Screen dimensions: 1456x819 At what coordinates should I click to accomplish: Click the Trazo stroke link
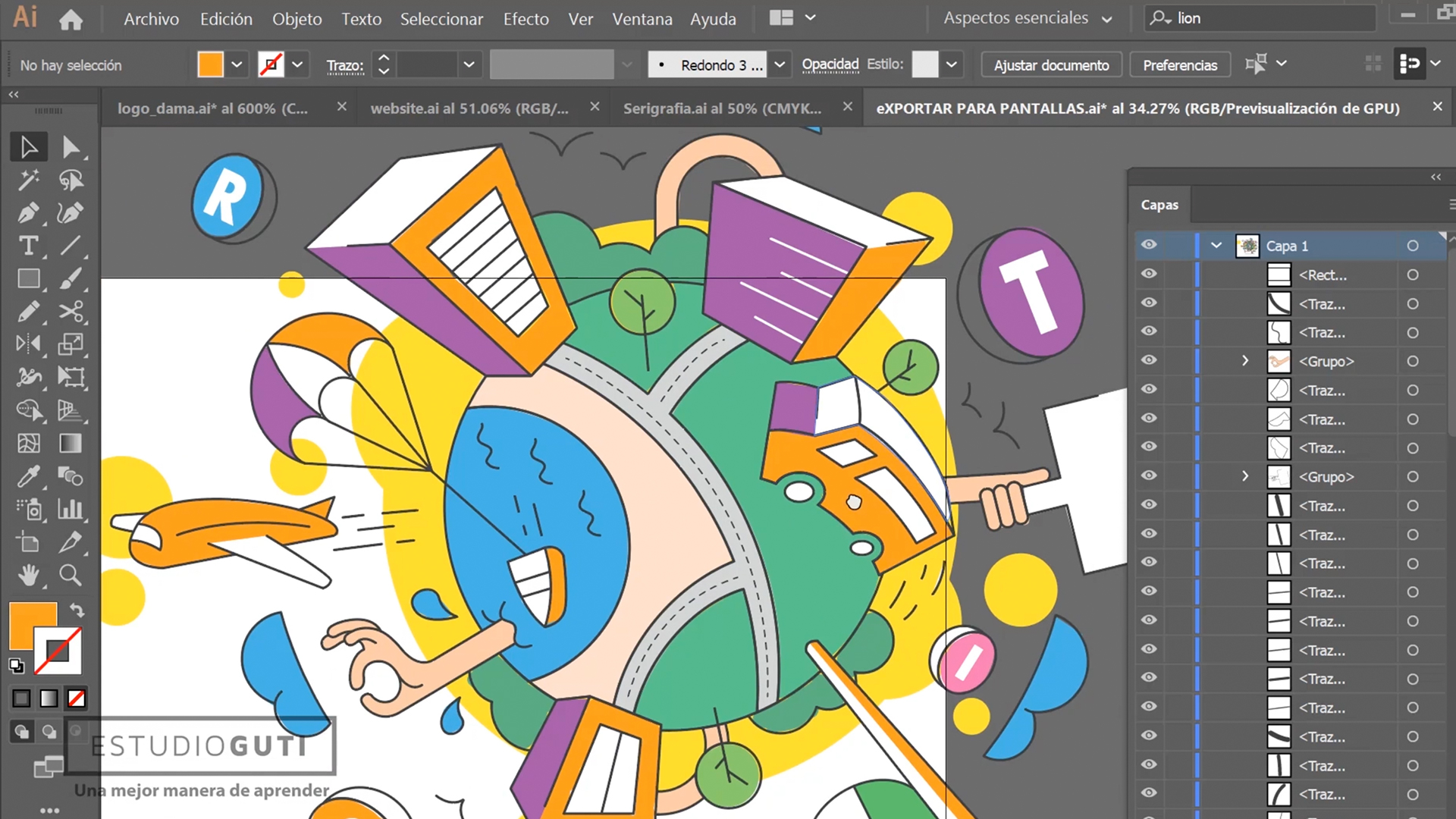pos(345,66)
